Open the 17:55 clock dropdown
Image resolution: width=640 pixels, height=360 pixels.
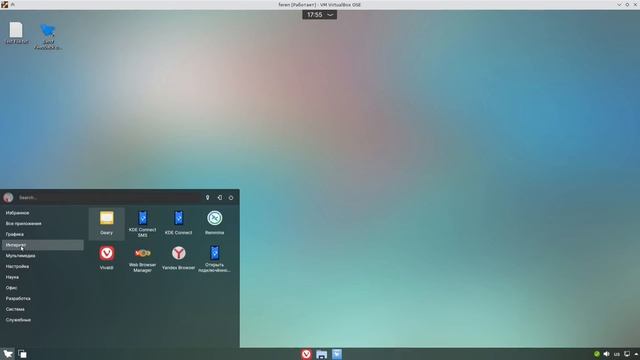pyautogui.click(x=320, y=15)
